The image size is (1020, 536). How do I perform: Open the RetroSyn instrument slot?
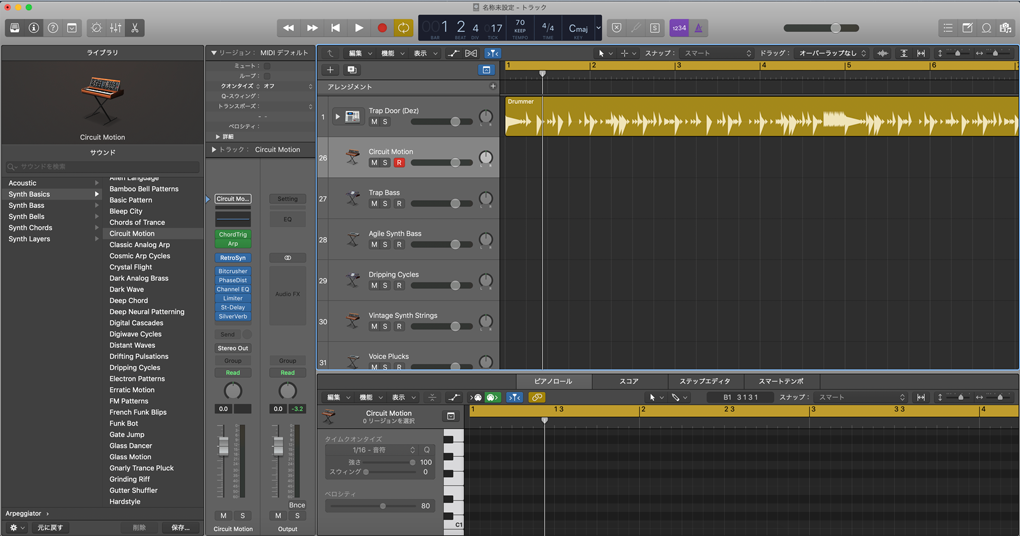tap(232, 258)
